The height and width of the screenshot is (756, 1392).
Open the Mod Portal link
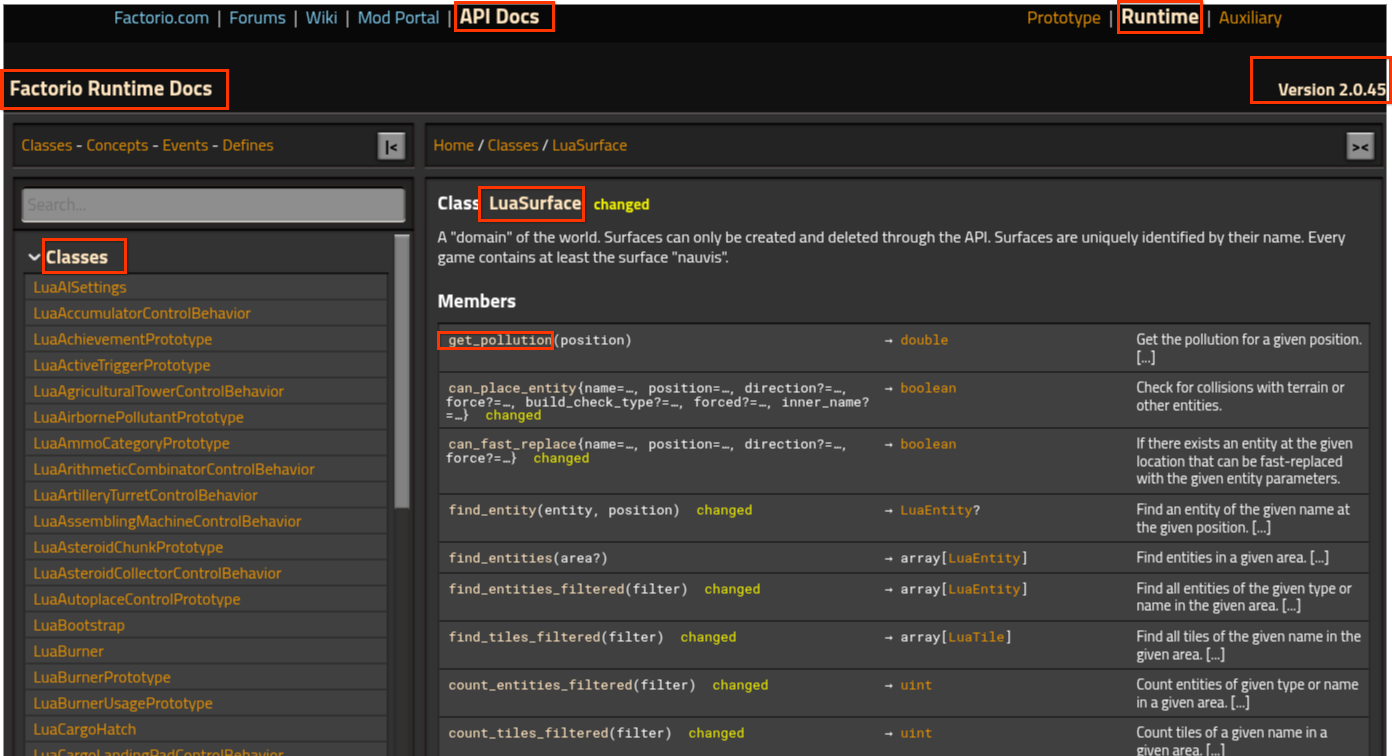click(x=398, y=18)
